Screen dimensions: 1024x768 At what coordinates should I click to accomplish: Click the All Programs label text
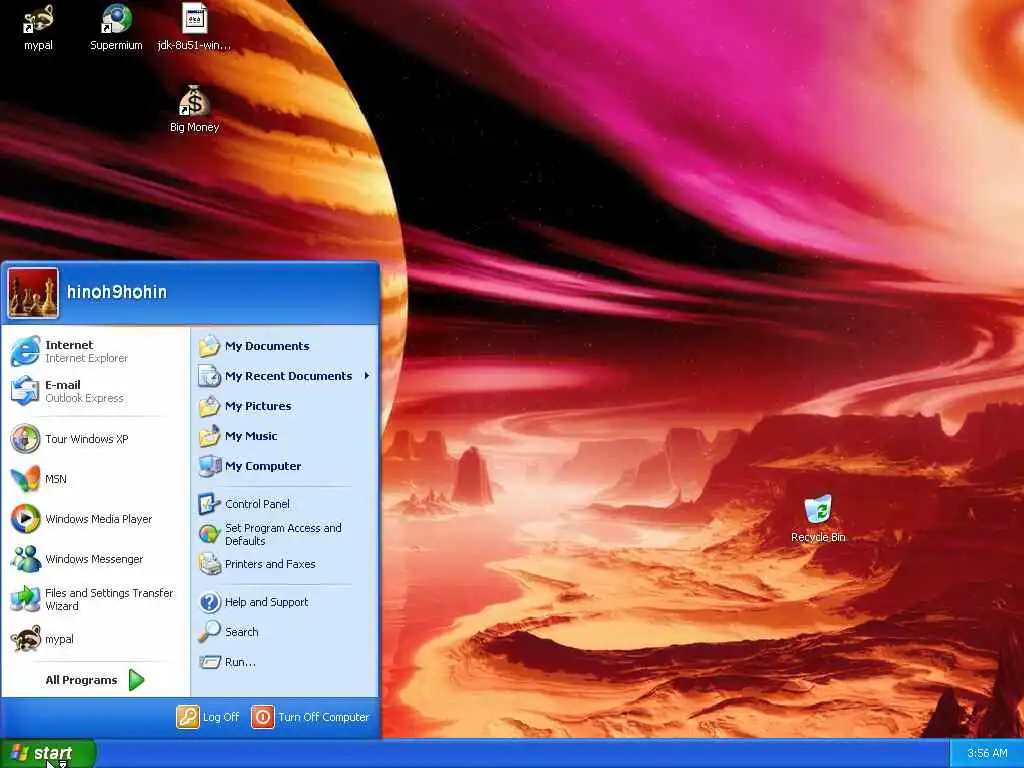(81, 680)
